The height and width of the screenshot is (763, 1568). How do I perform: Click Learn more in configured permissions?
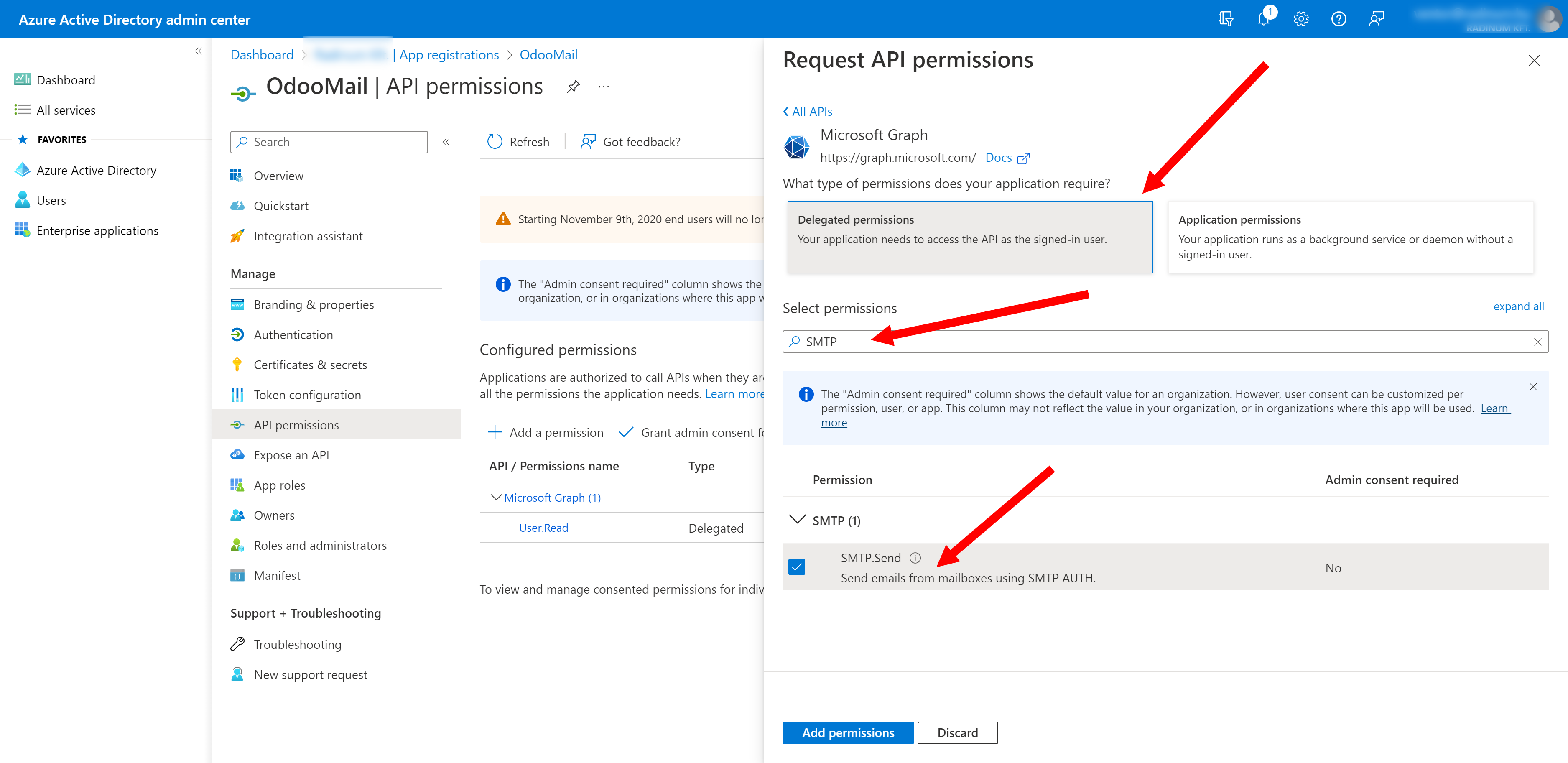click(x=734, y=394)
